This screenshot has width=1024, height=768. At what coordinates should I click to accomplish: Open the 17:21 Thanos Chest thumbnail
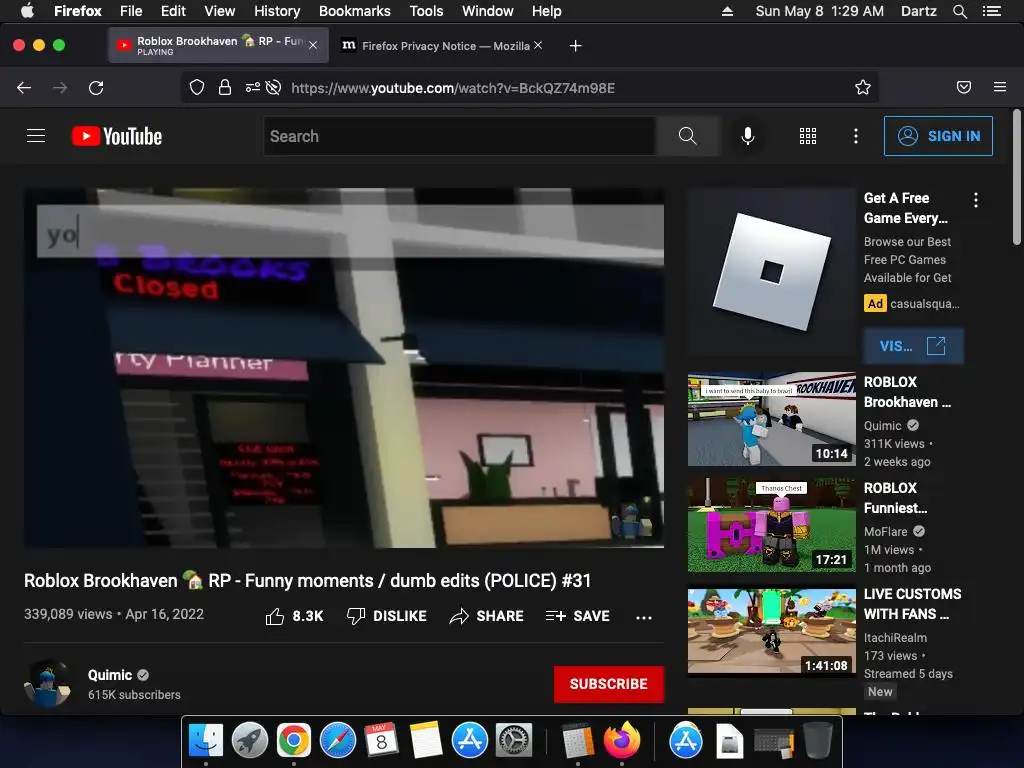pos(771,524)
